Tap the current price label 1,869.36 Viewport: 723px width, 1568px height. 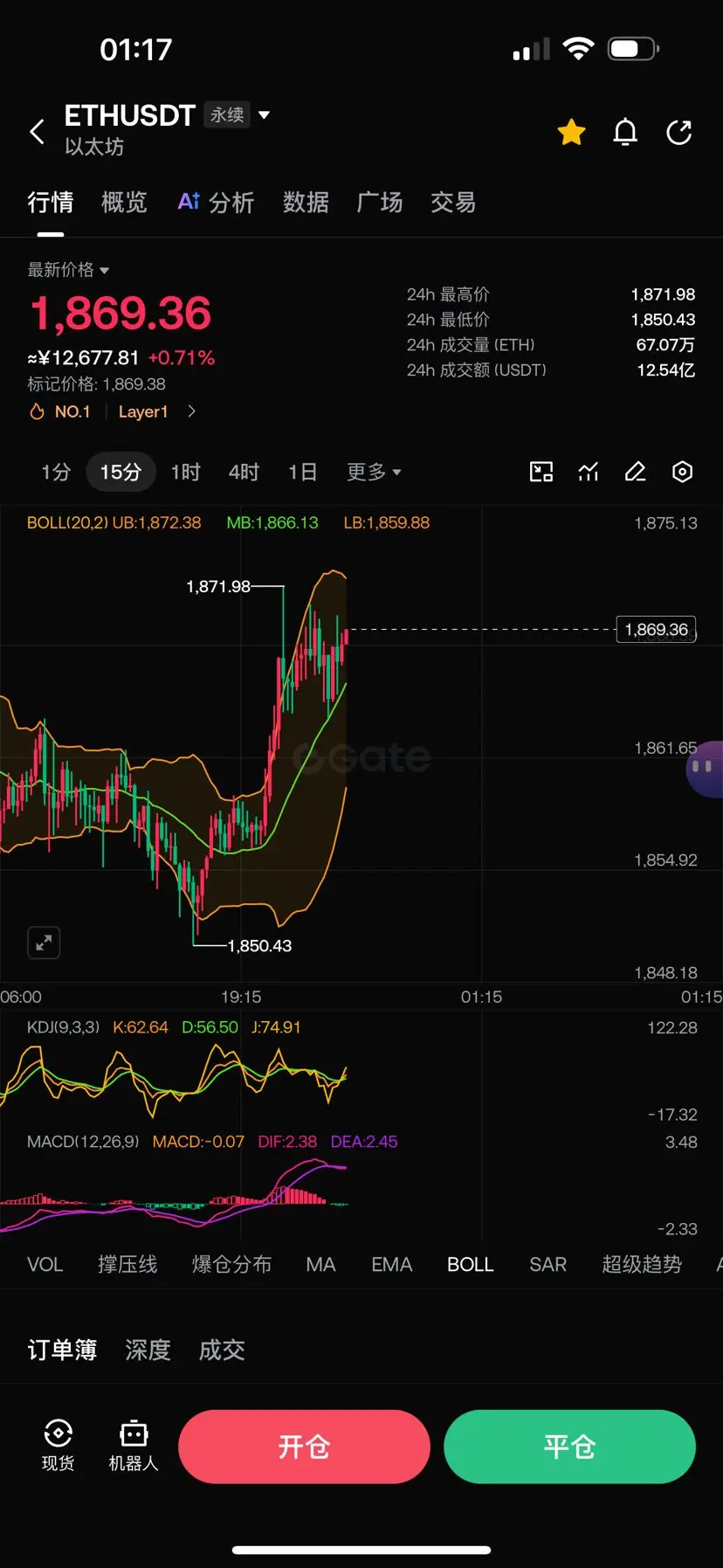coord(656,629)
